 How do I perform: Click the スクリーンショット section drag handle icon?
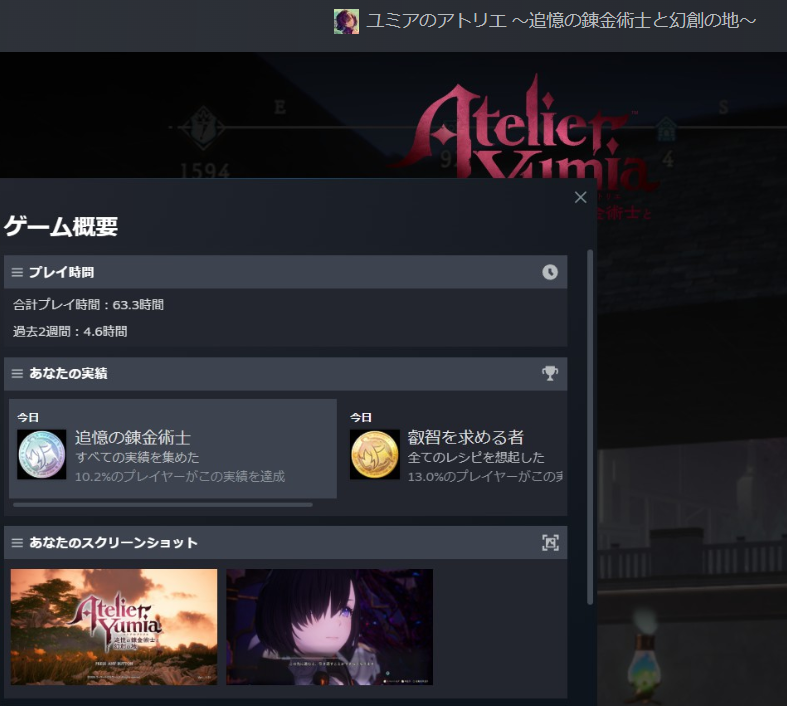[17, 543]
